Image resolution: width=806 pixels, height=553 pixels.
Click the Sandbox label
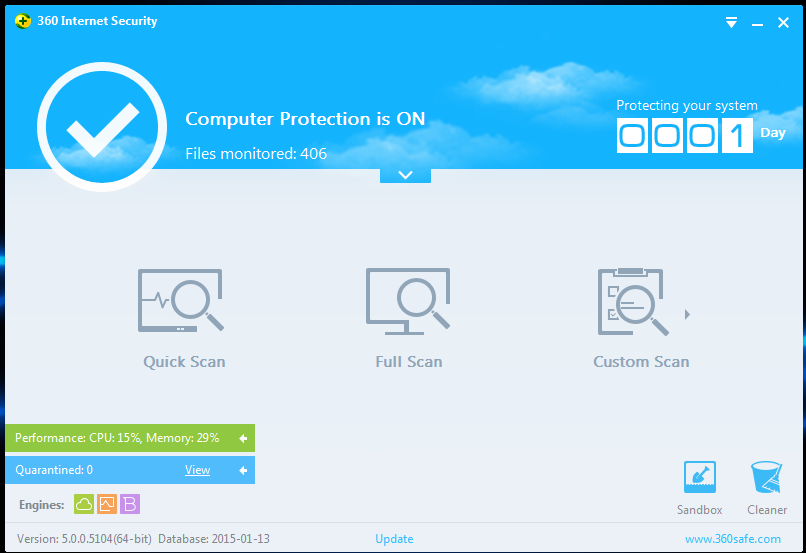click(700, 510)
